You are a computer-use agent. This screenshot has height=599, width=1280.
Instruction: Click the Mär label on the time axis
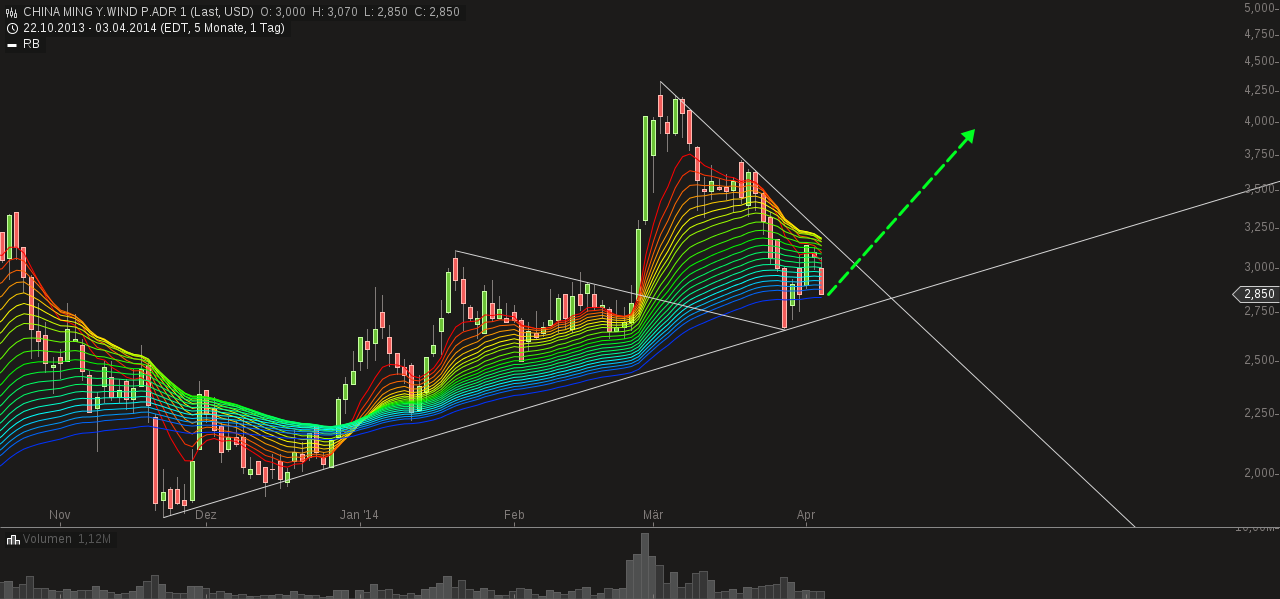(653, 514)
